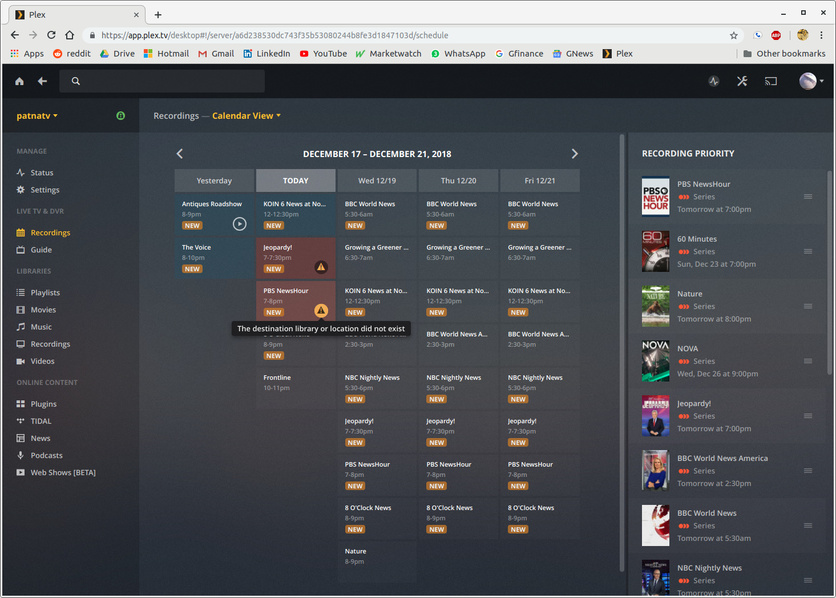Screen dimensions: 836x598
Task: Select the TODAY column tab
Action: click(296, 181)
